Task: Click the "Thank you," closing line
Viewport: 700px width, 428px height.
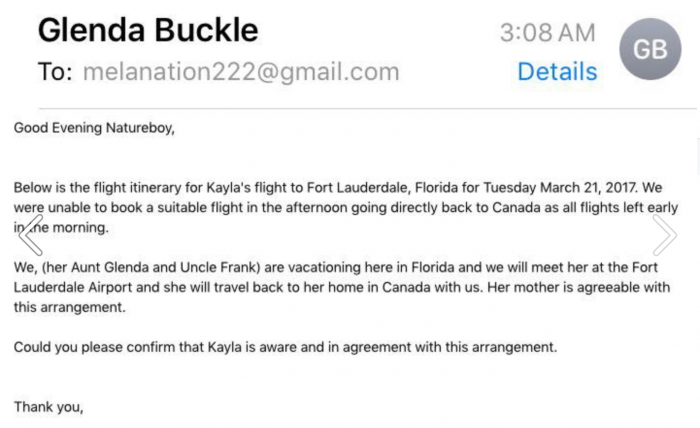Action: click(49, 407)
